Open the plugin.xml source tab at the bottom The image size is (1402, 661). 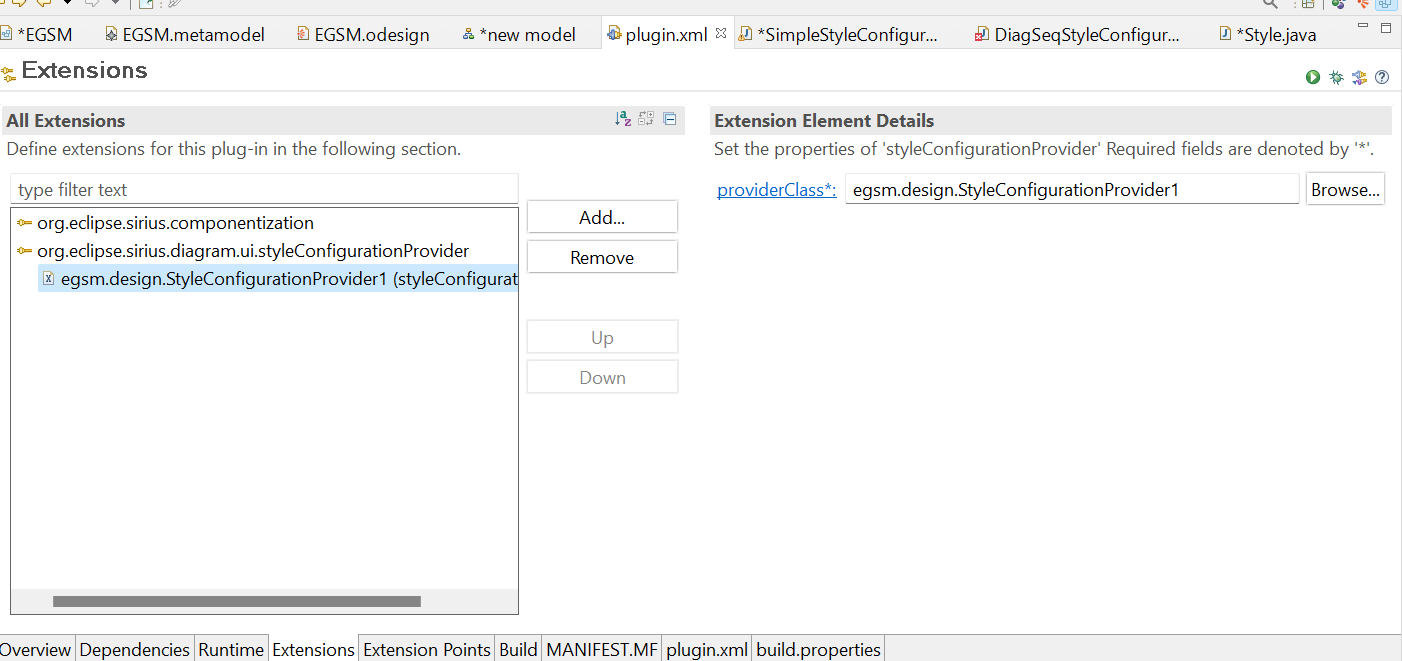(x=707, y=649)
